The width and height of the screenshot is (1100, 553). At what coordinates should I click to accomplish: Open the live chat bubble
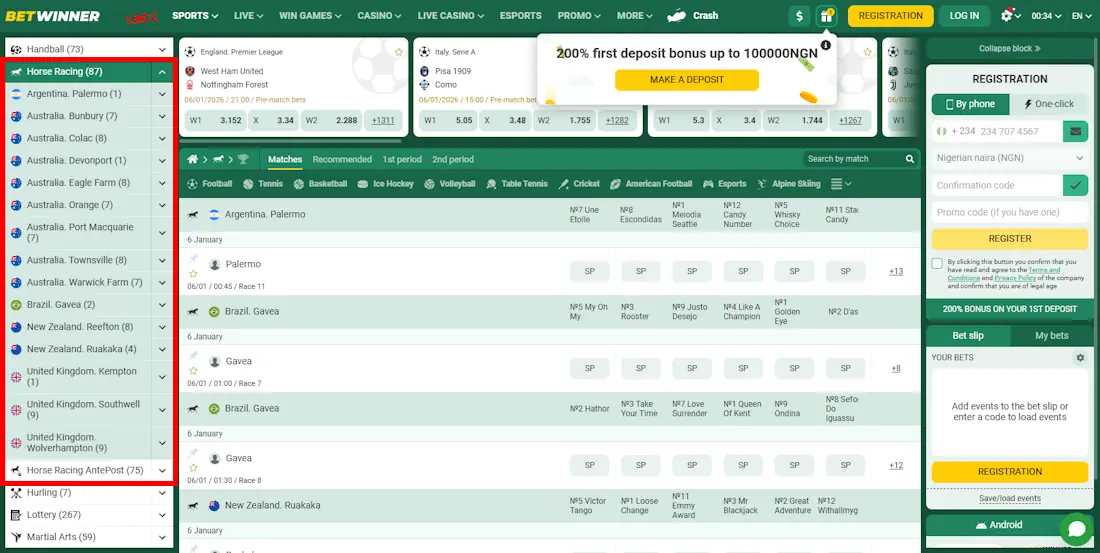[x=1076, y=529]
